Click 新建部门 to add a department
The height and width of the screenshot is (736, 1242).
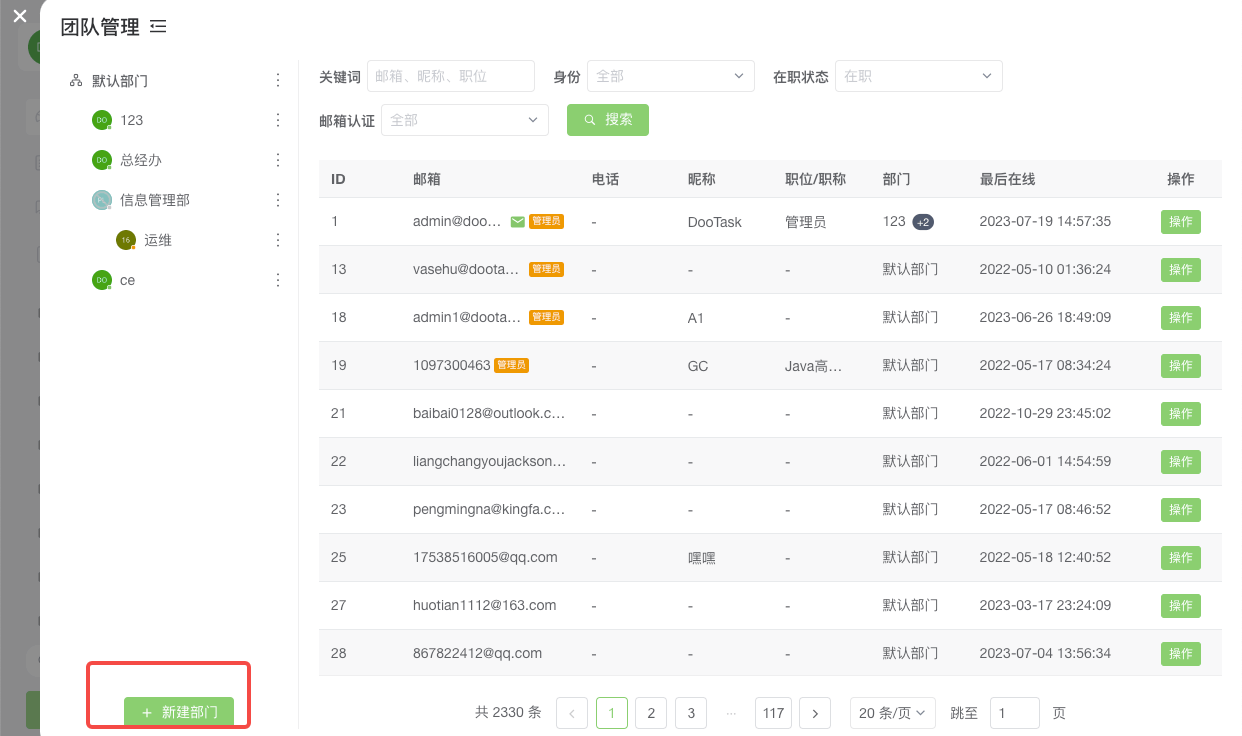coord(179,712)
